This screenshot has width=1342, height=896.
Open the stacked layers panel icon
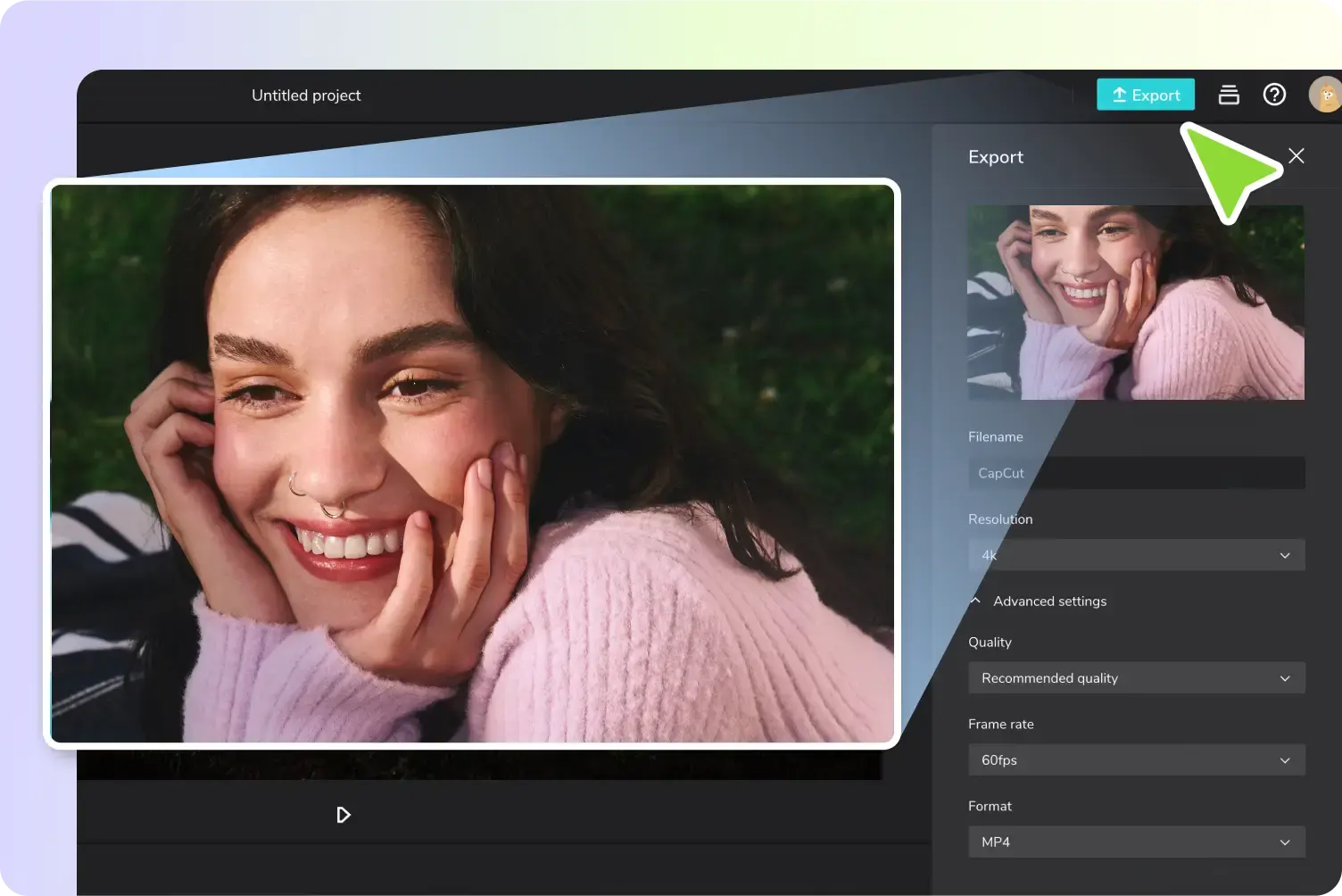click(x=1229, y=95)
